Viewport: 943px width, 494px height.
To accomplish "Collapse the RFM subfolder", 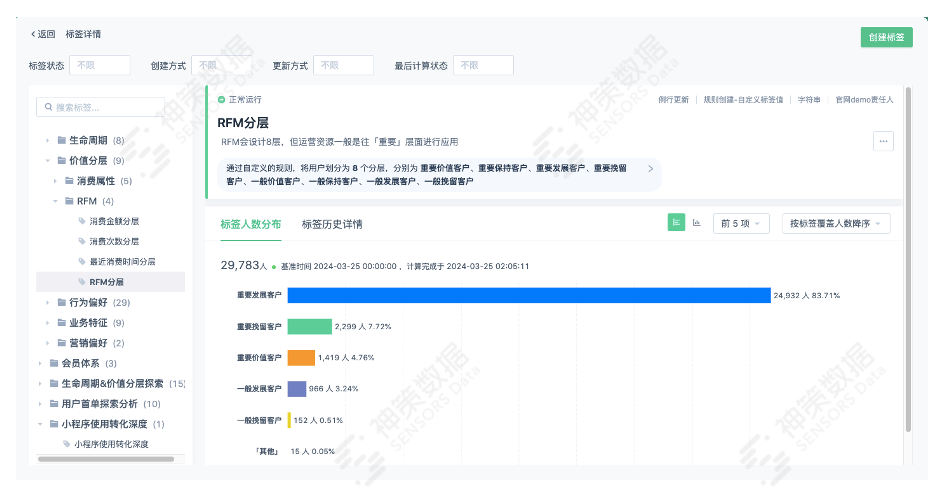I will [x=55, y=201].
